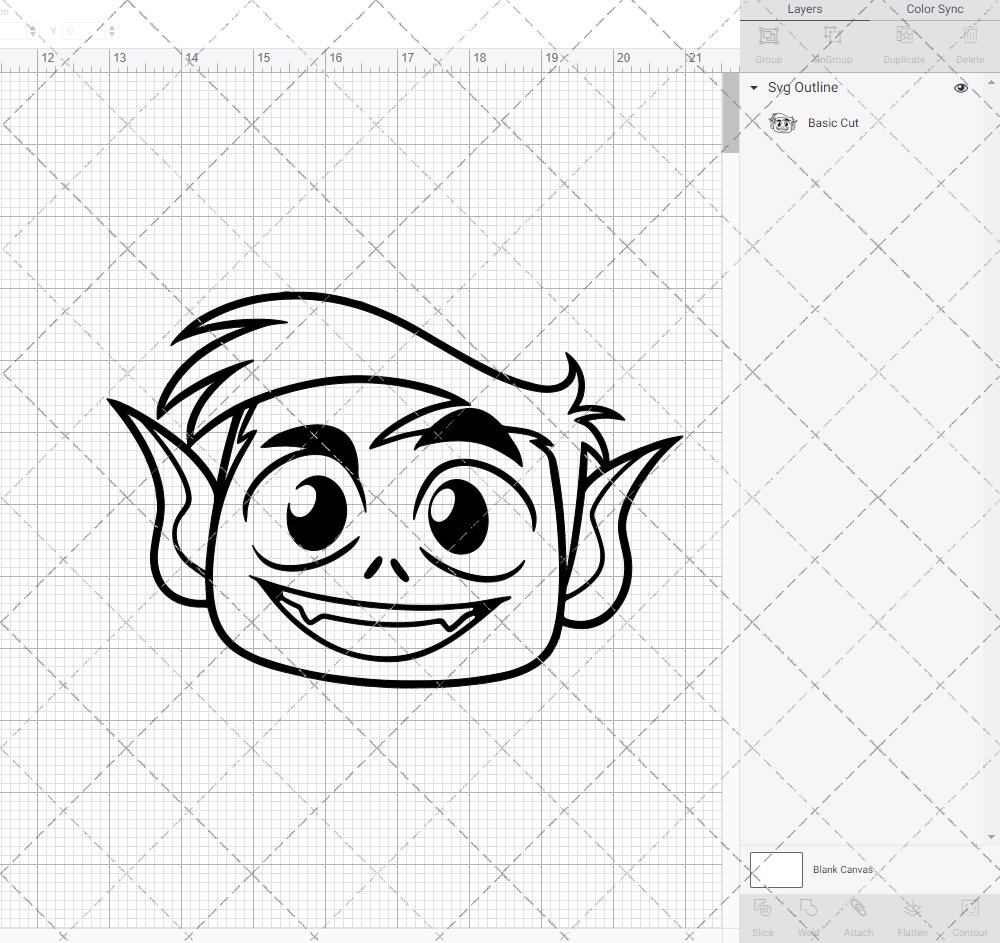Viewport: 1000px width, 943px height.
Task: Hide the Svg Outline layer with the eye toggle
Action: [x=961, y=88]
